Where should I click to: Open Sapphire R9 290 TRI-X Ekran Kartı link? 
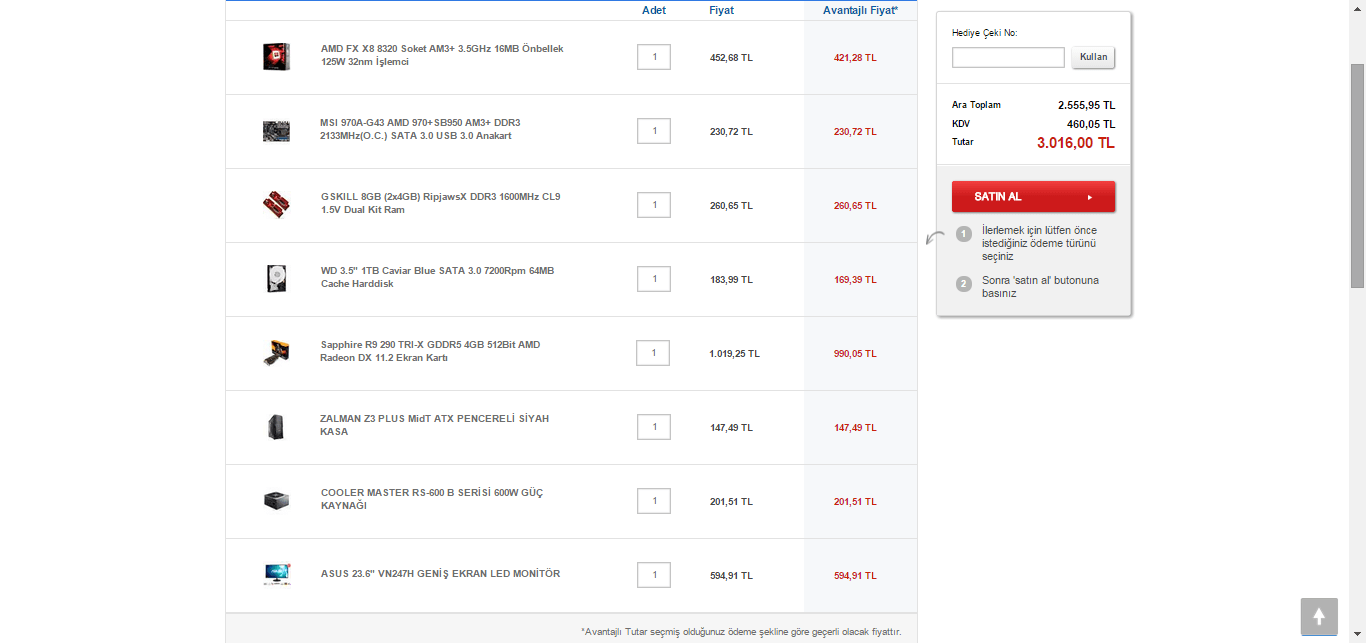[430, 351]
